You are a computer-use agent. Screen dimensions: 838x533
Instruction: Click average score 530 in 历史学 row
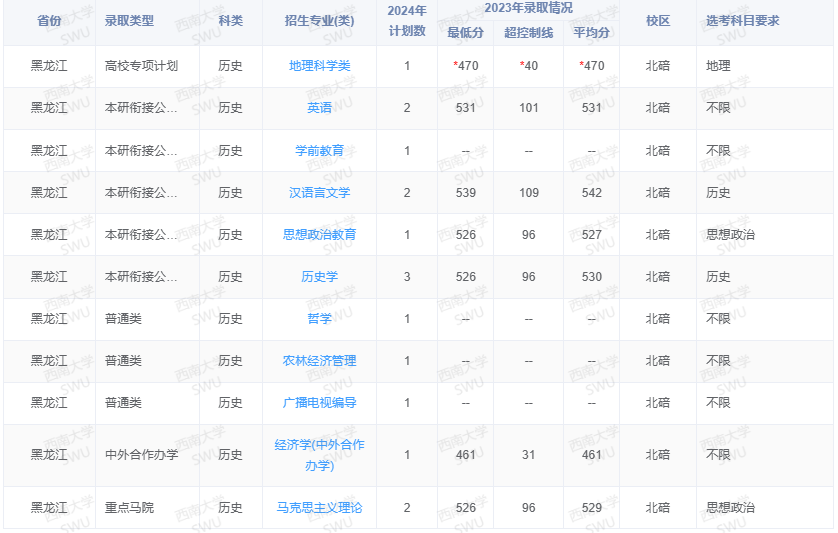tap(592, 277)
